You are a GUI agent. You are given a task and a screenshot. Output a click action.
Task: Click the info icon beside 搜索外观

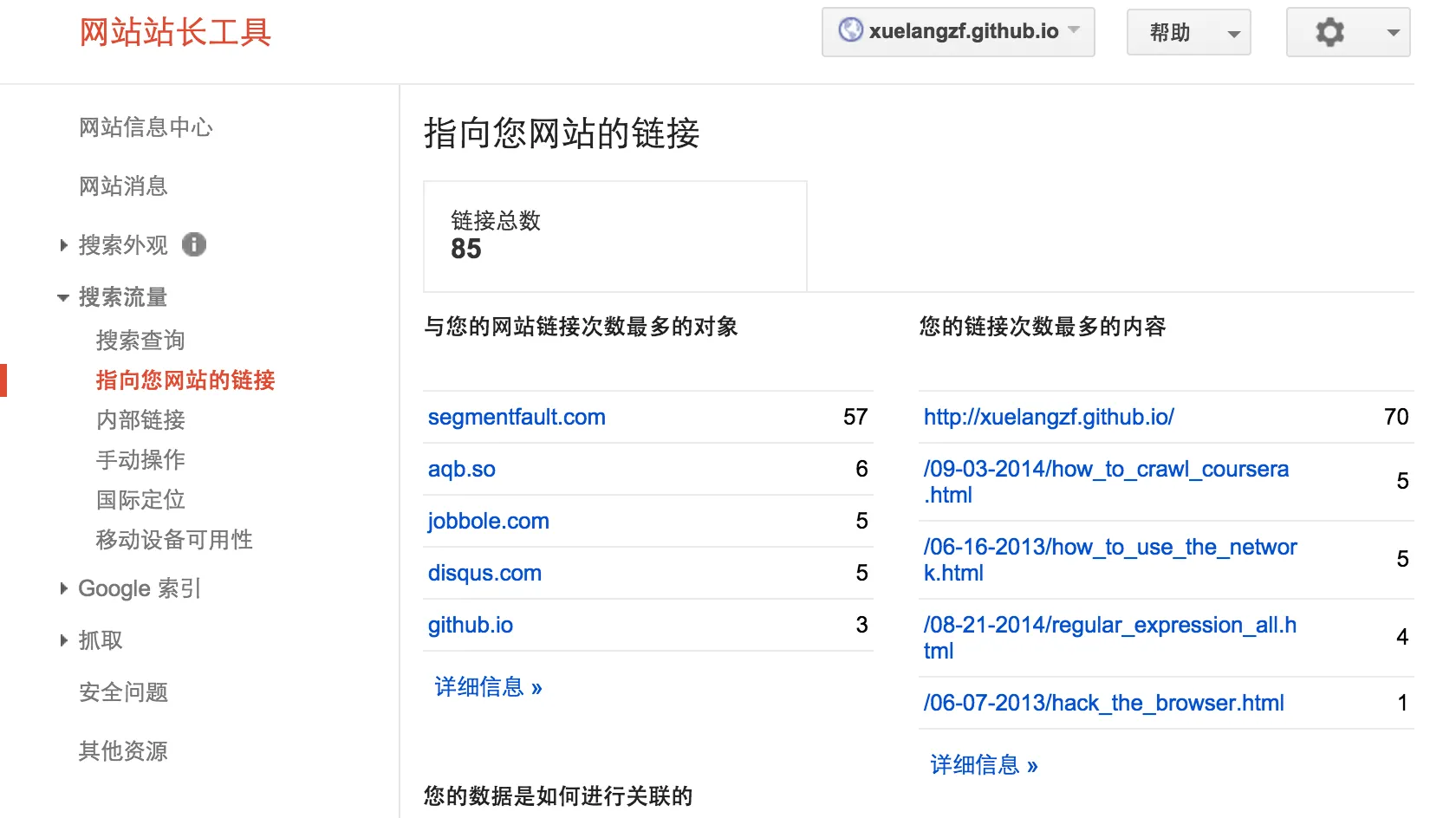pos(194,245)
